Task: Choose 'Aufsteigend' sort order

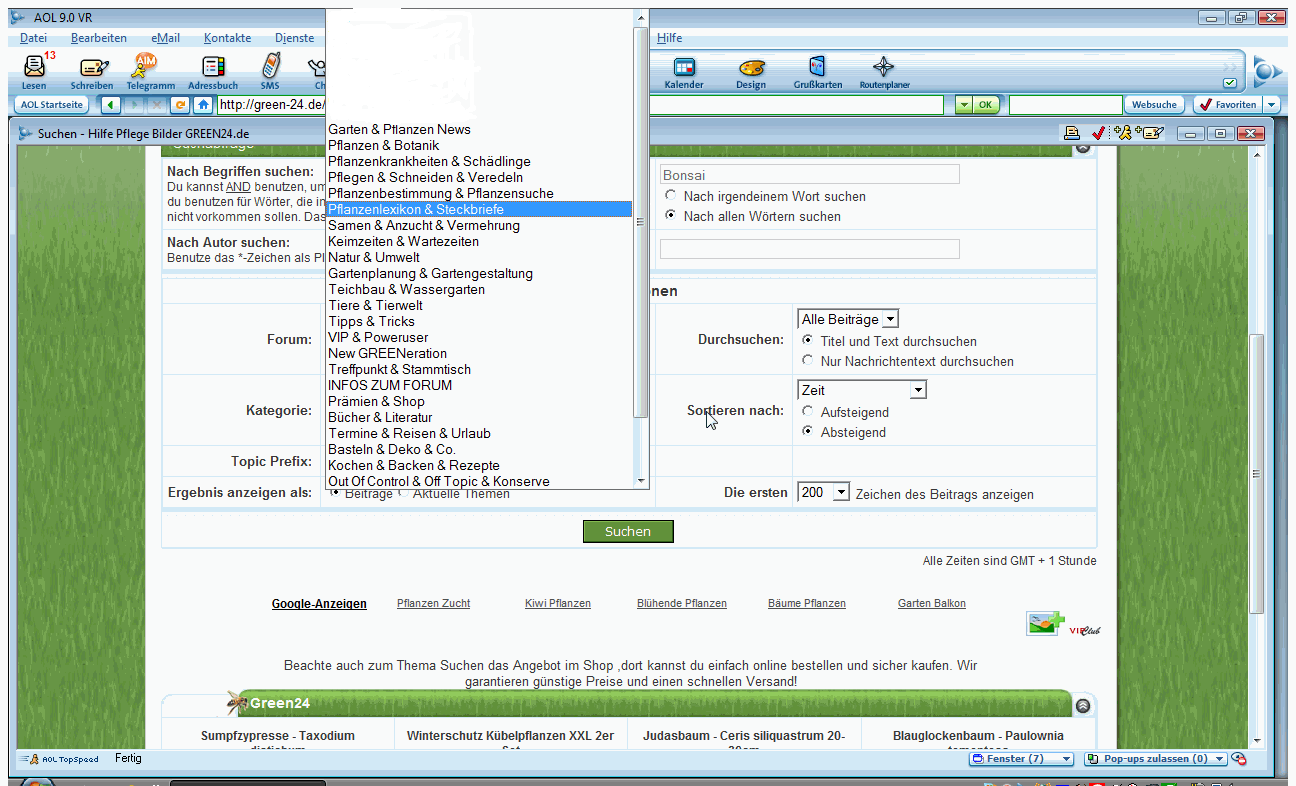Action: point(808,411)
